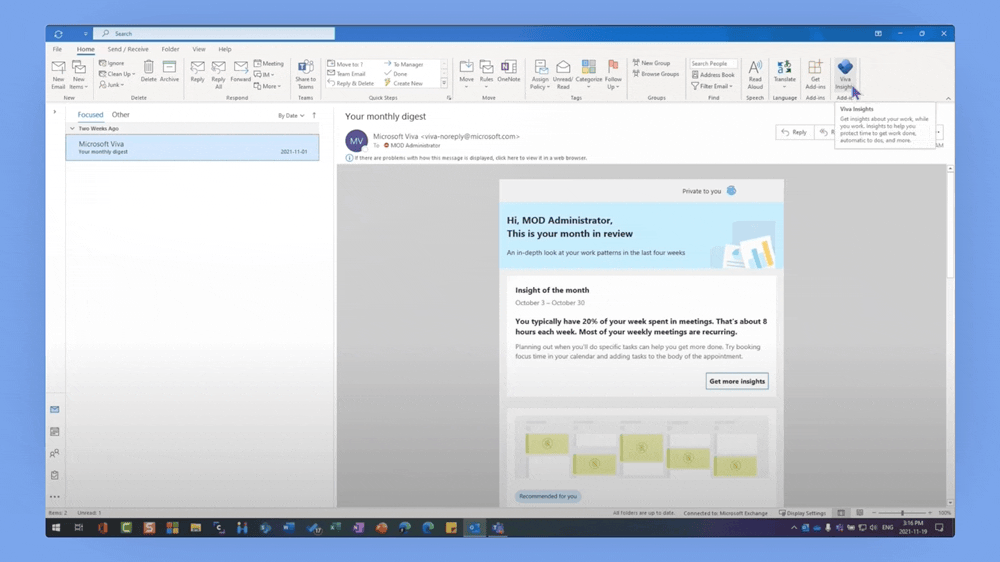Viewport: 1000px width, 562px height.
Task: Open People in navigation bar
Action: coord(55,454)
